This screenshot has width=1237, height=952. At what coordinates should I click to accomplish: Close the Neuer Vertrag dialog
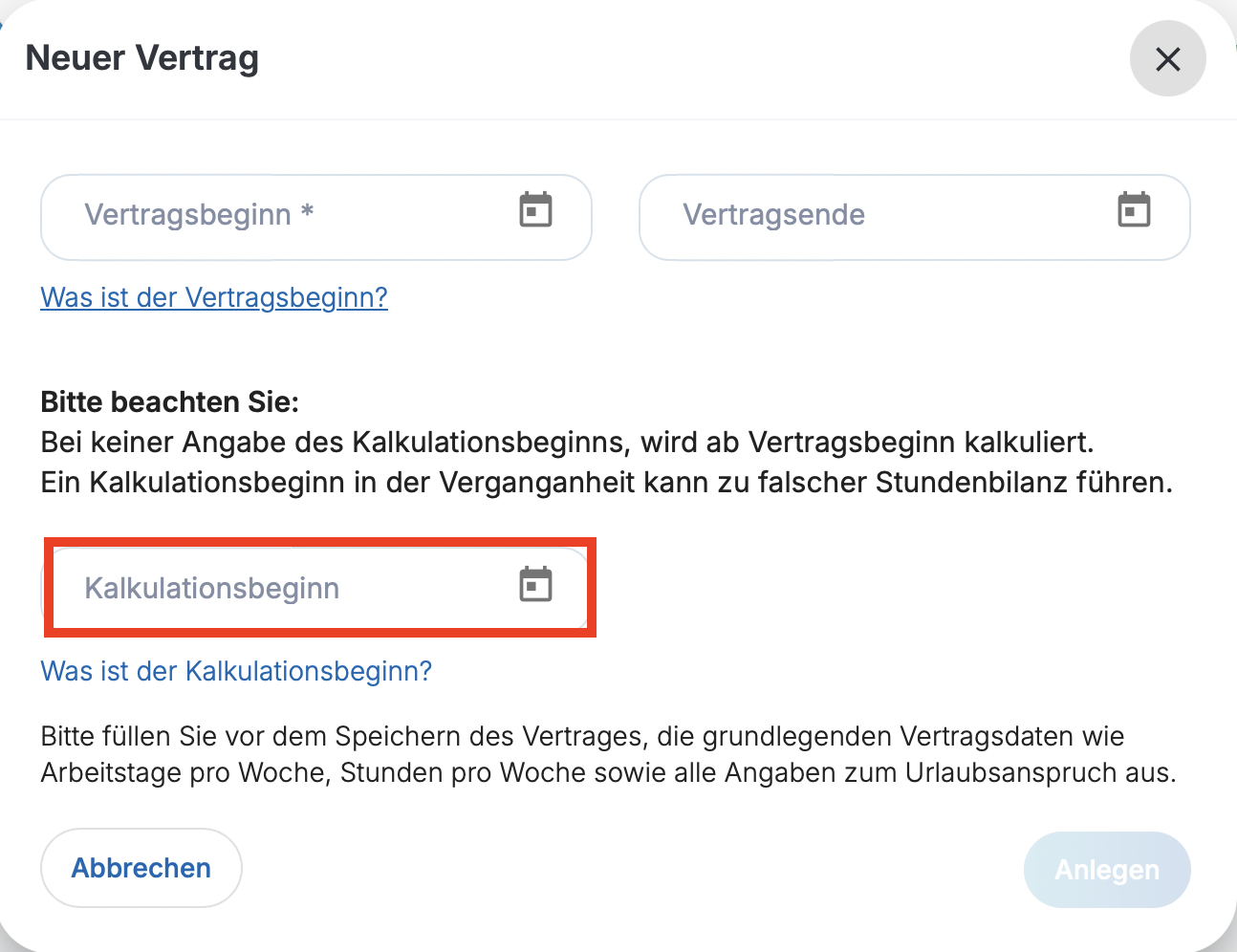coord(1167,59)
